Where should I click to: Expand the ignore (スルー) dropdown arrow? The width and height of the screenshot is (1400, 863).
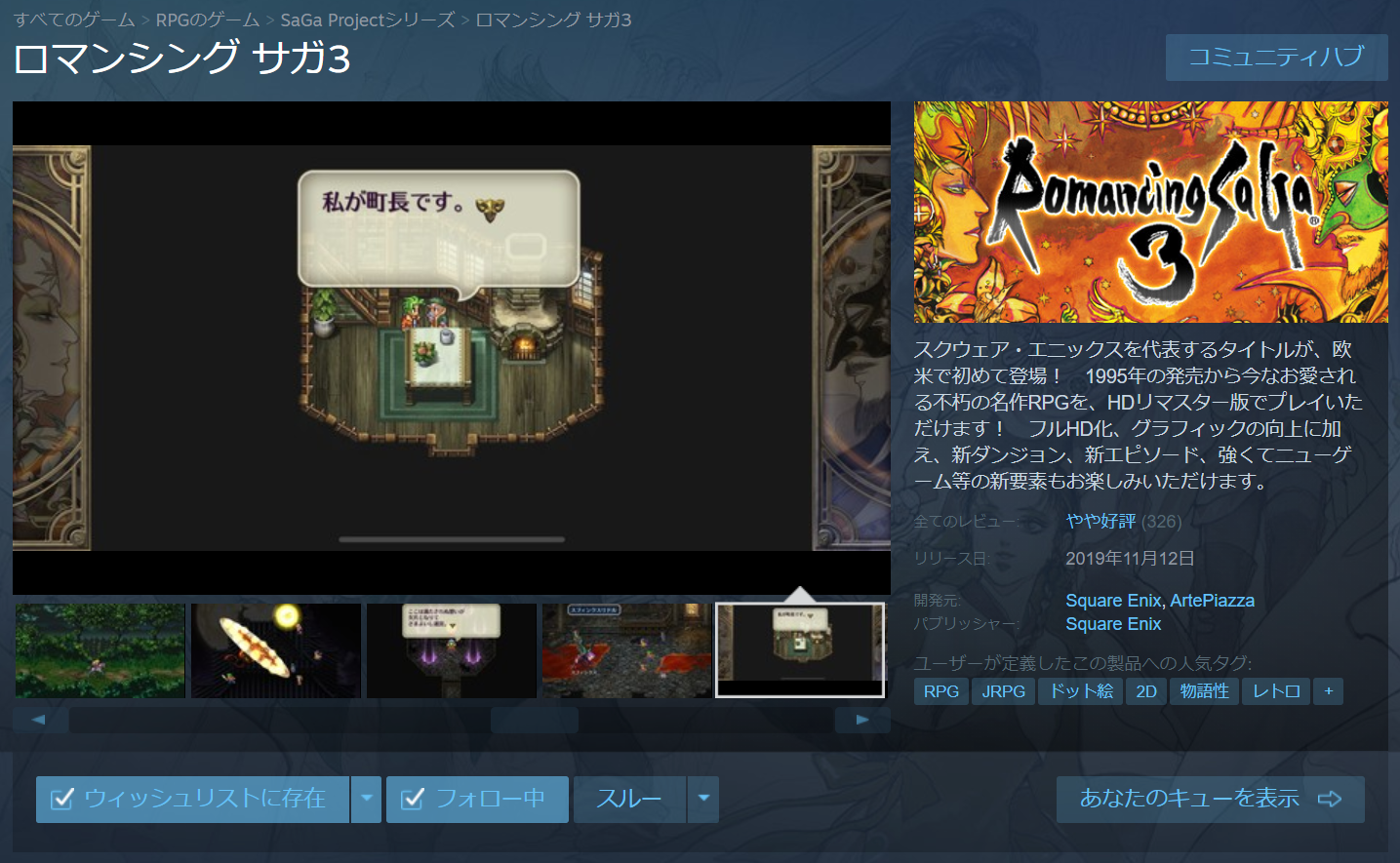[703, 799]
